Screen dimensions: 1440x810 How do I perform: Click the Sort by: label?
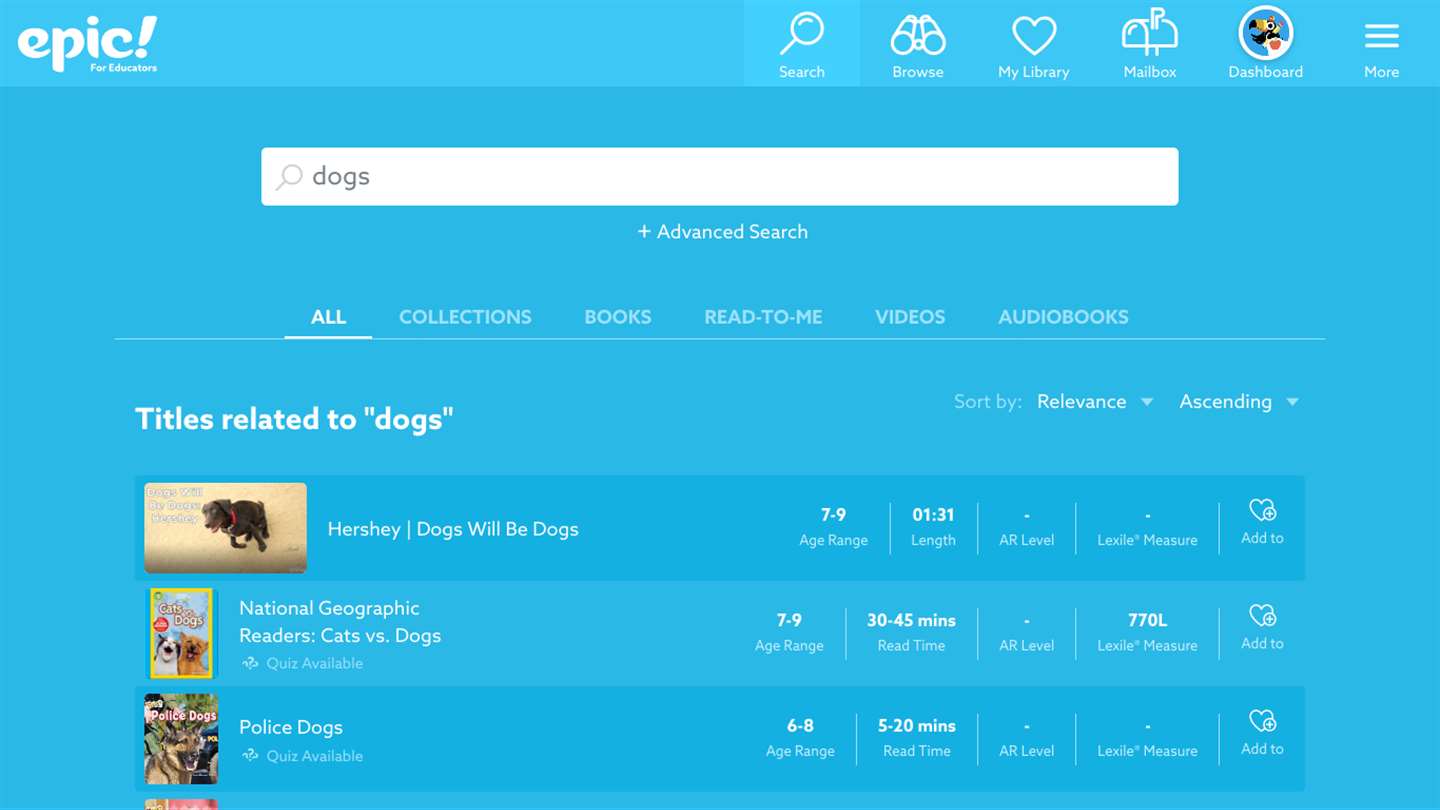tap(988, 402)
